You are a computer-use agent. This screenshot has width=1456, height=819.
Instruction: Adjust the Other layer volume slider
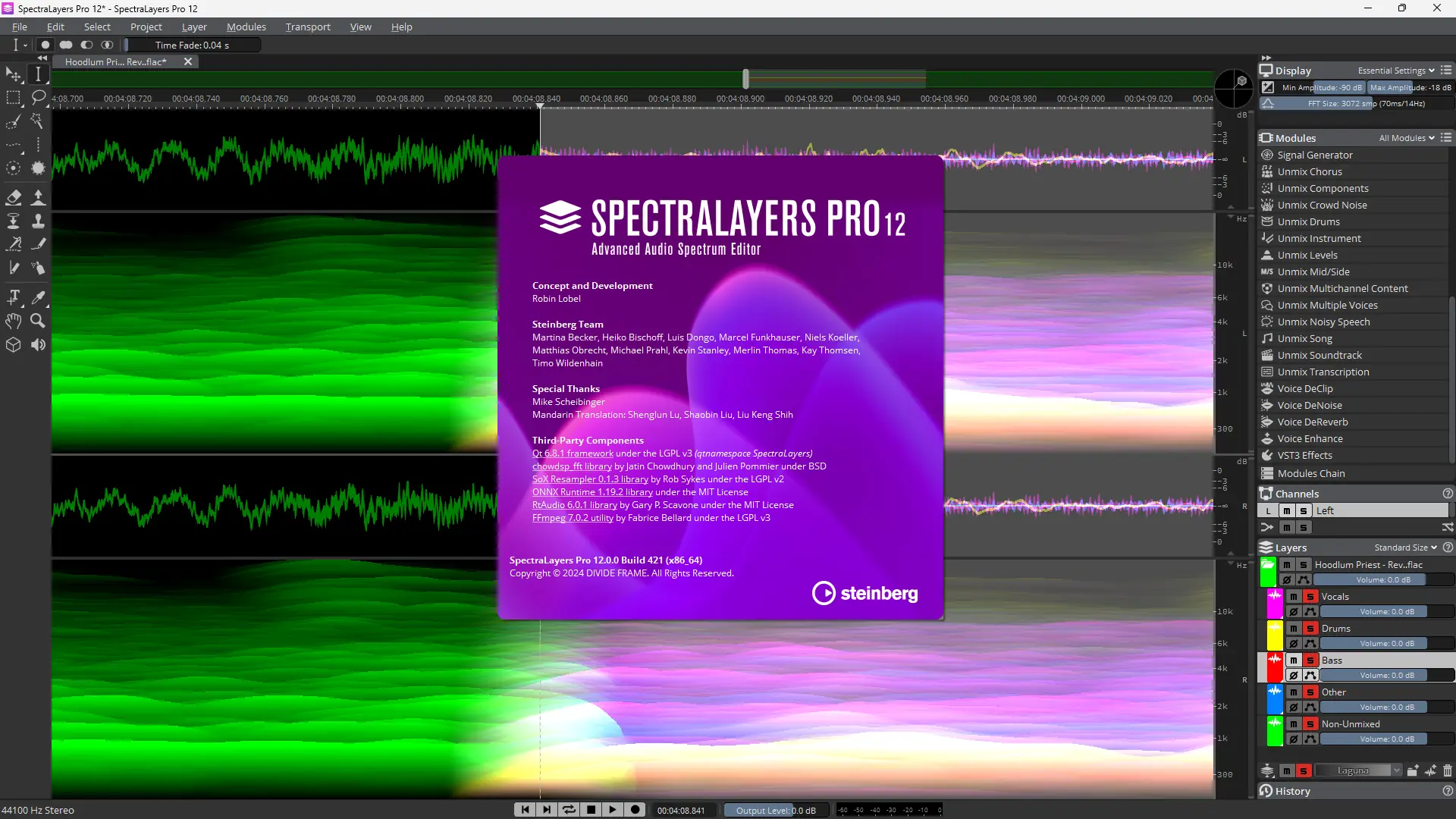1386,707
